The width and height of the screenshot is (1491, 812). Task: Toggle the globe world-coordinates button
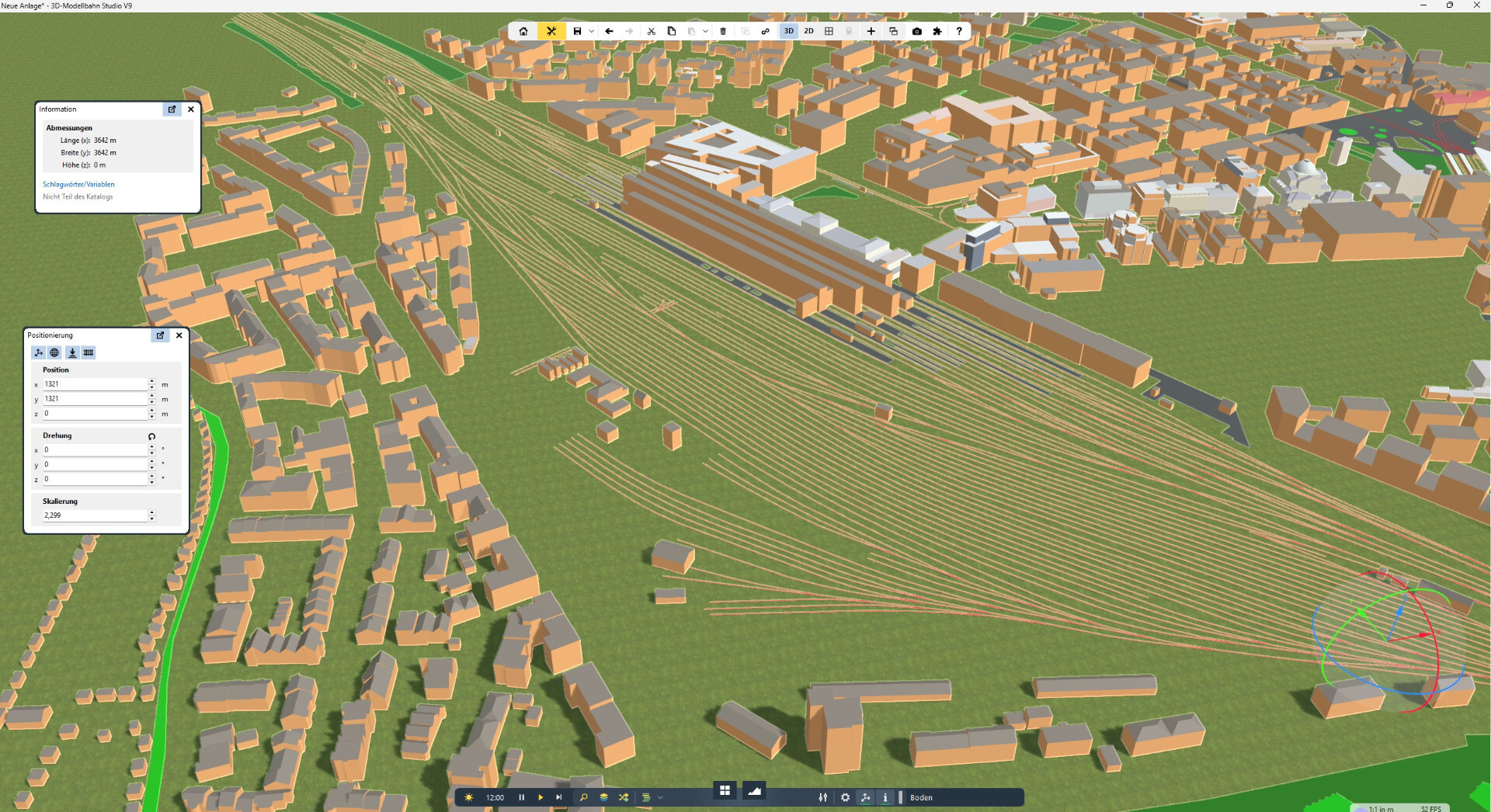coord(54,352)
